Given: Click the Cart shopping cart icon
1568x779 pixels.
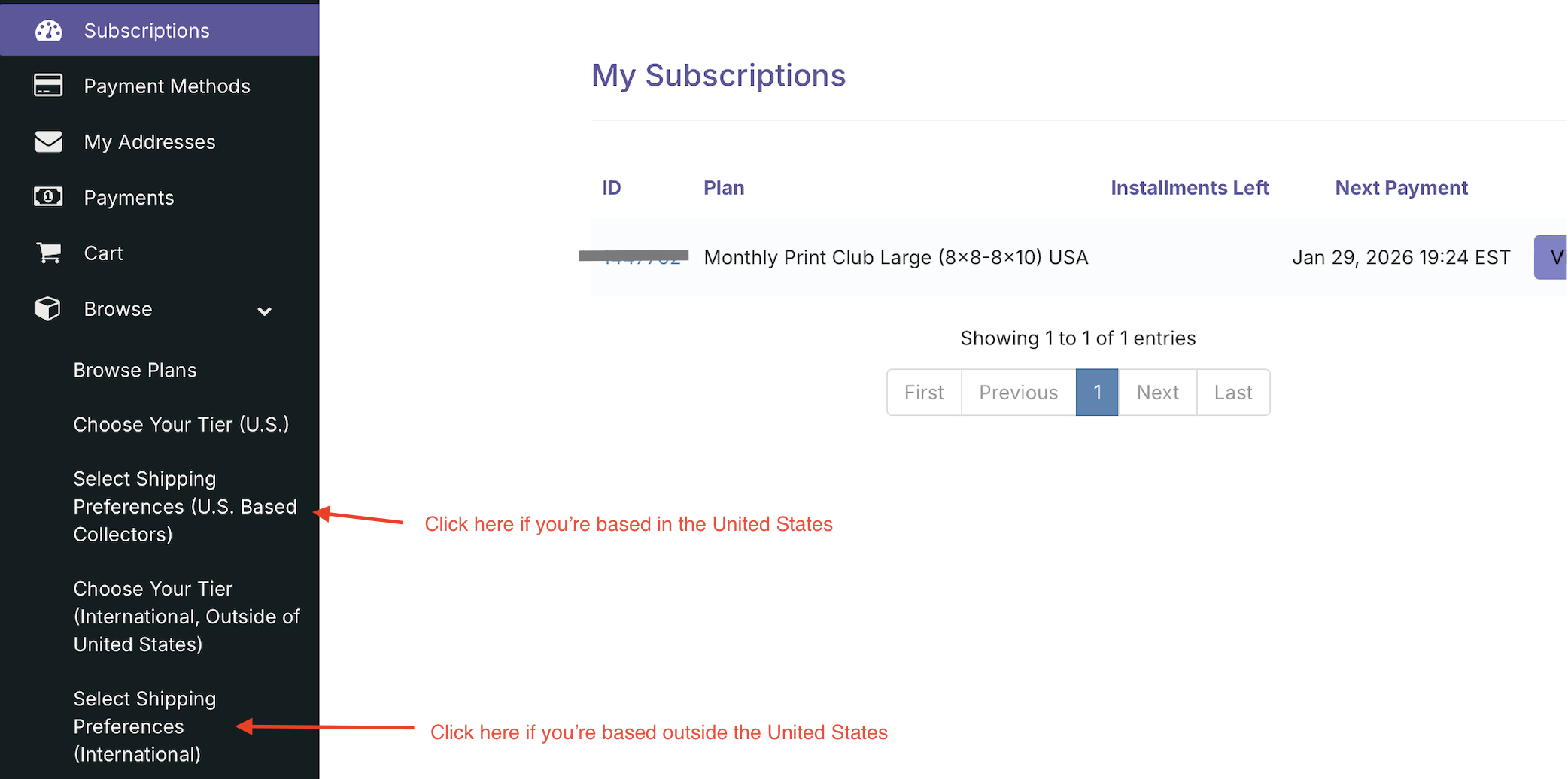Looking at the screenshot, I should [49, 253].
